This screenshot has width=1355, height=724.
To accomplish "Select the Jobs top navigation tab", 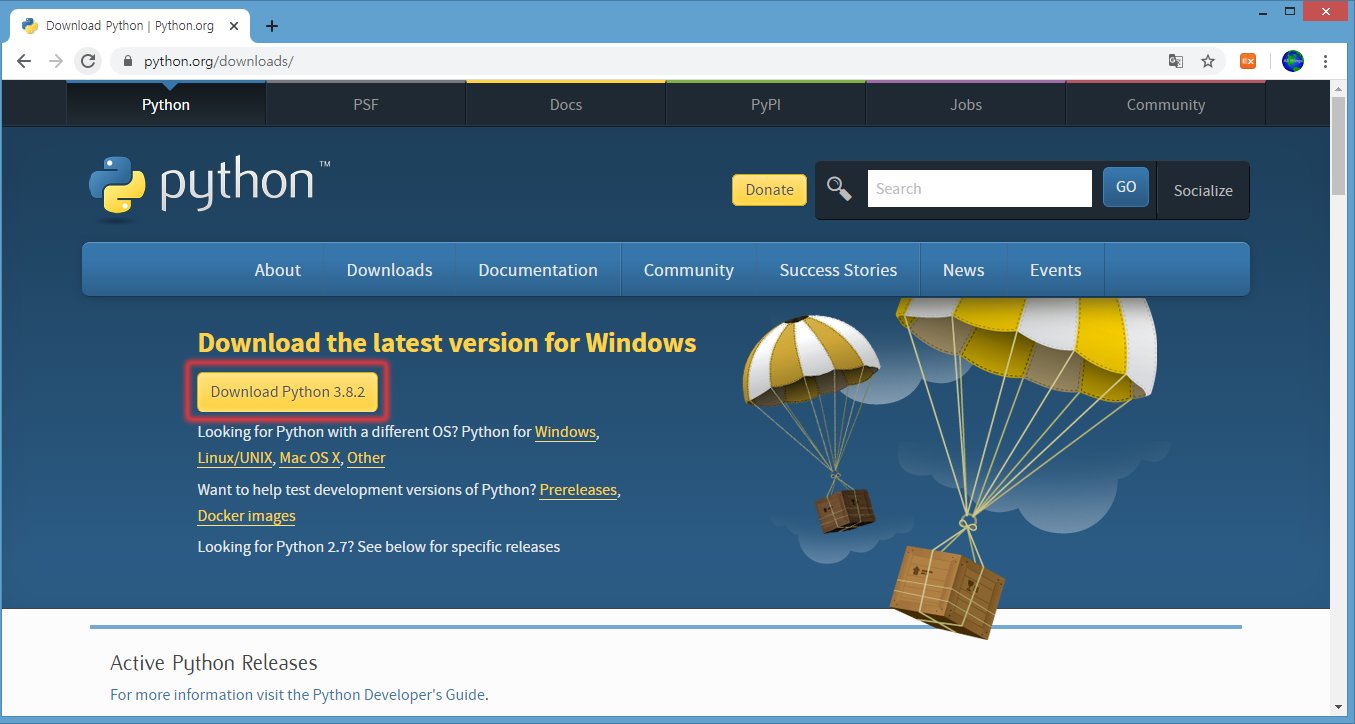I will 966,104.
